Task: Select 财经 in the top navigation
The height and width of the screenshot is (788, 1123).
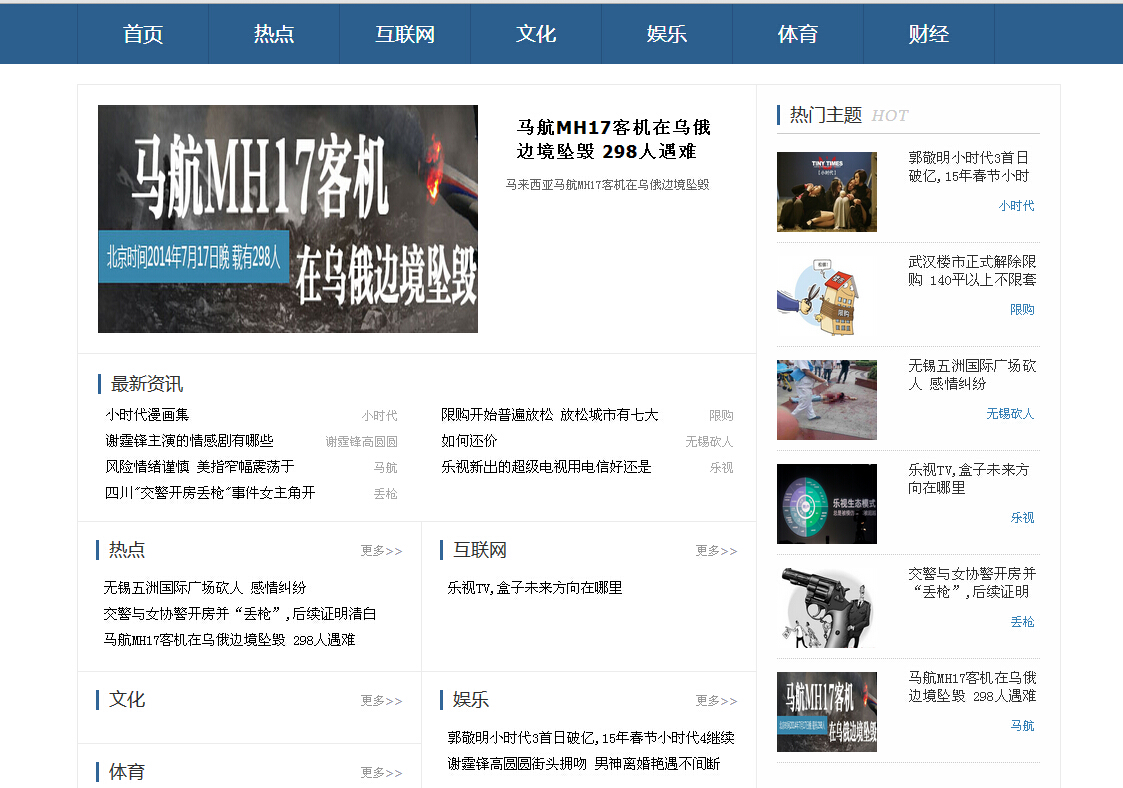Action: (x=928, y=34)
